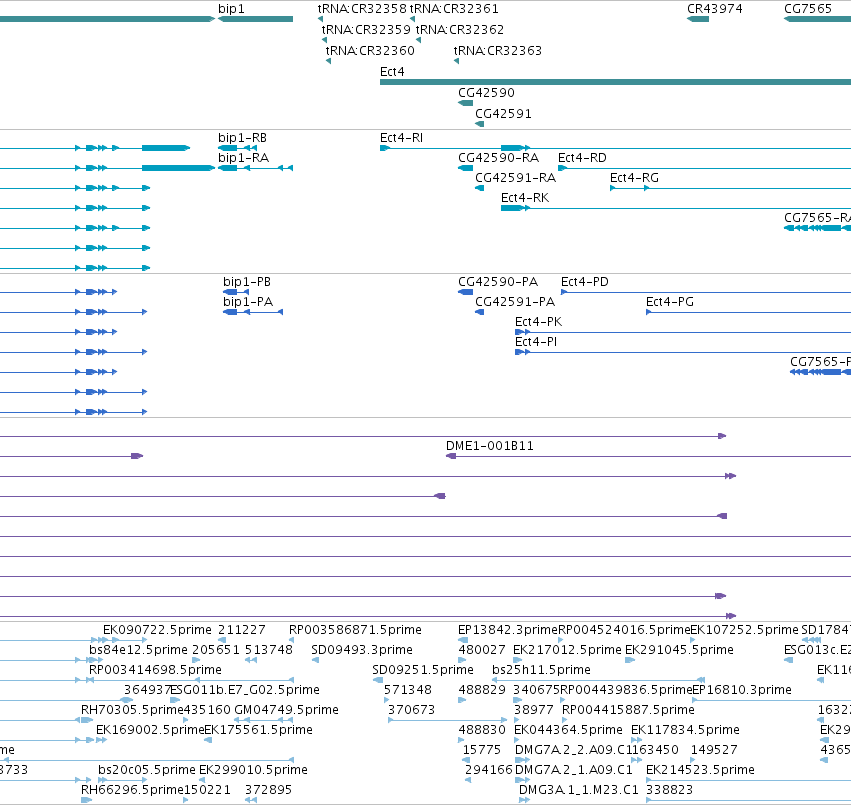Select the tRNA:CR32360 feature label
851x805 pixels.
tap(370, 50)
